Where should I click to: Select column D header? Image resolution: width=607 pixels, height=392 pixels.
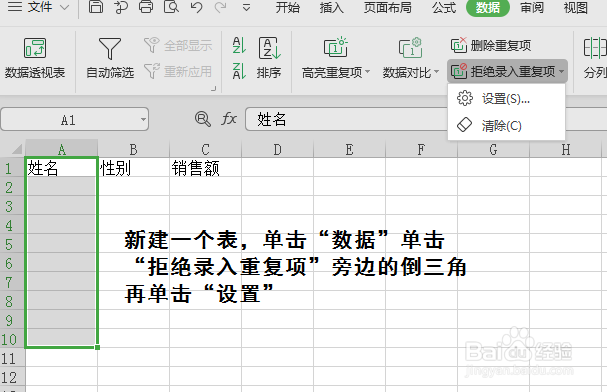tap(278, 149)
